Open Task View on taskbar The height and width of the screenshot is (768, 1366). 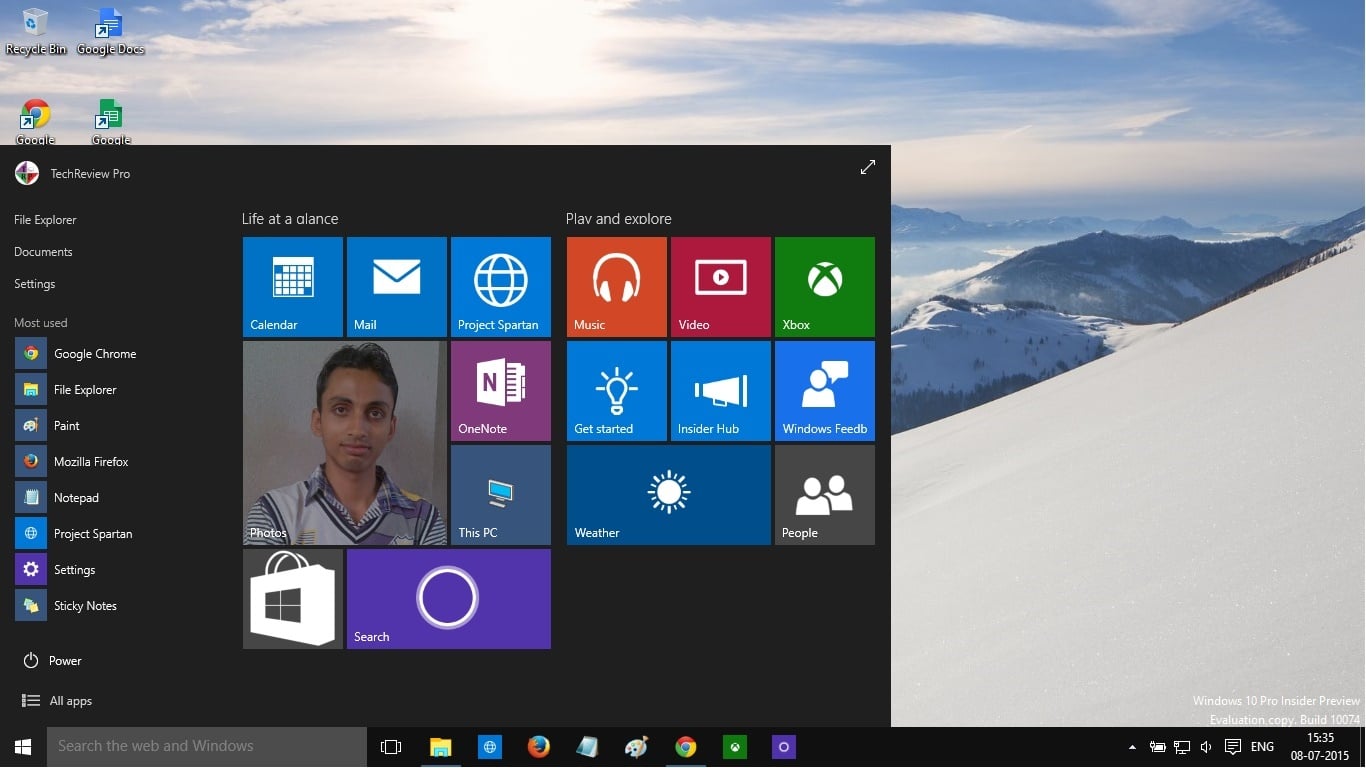point(391,747)
